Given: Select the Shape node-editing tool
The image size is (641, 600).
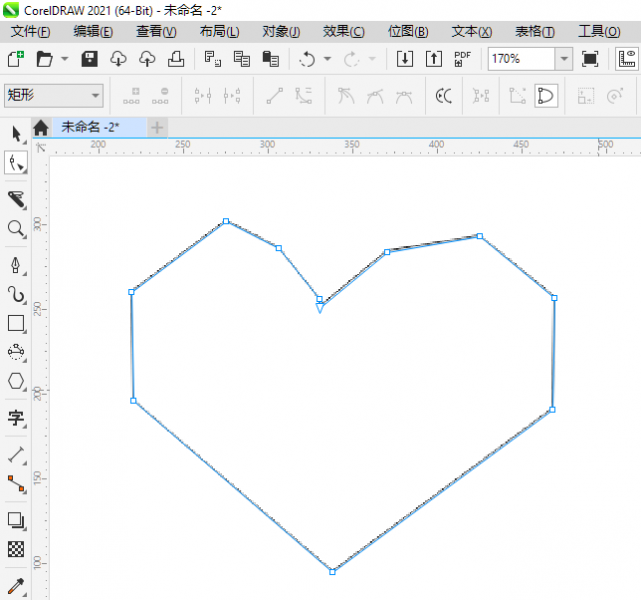Looking at the screenshot, I should pos(16,163).
